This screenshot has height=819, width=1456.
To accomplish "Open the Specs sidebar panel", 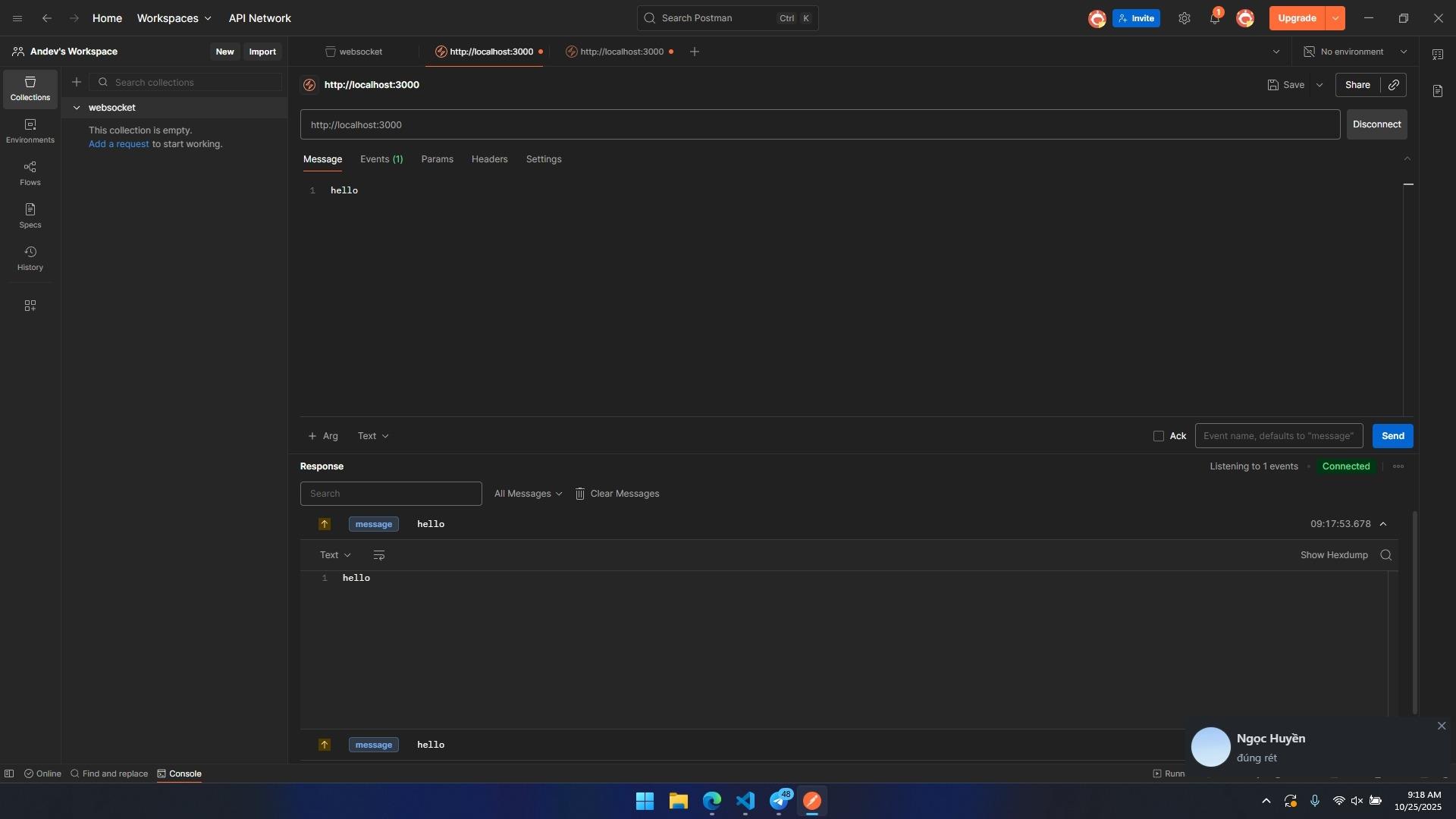I will 30,215.
